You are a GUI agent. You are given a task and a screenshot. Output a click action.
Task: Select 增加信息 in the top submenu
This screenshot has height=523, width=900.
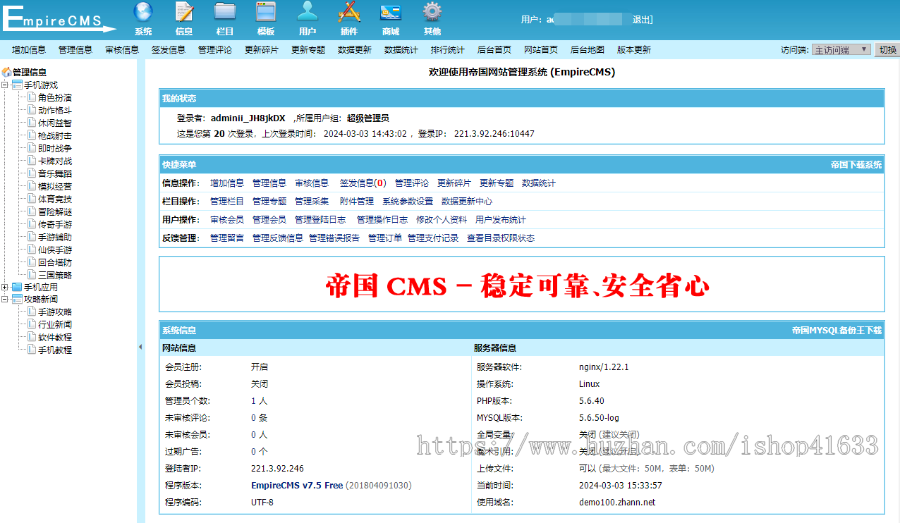tap(29, 50)
